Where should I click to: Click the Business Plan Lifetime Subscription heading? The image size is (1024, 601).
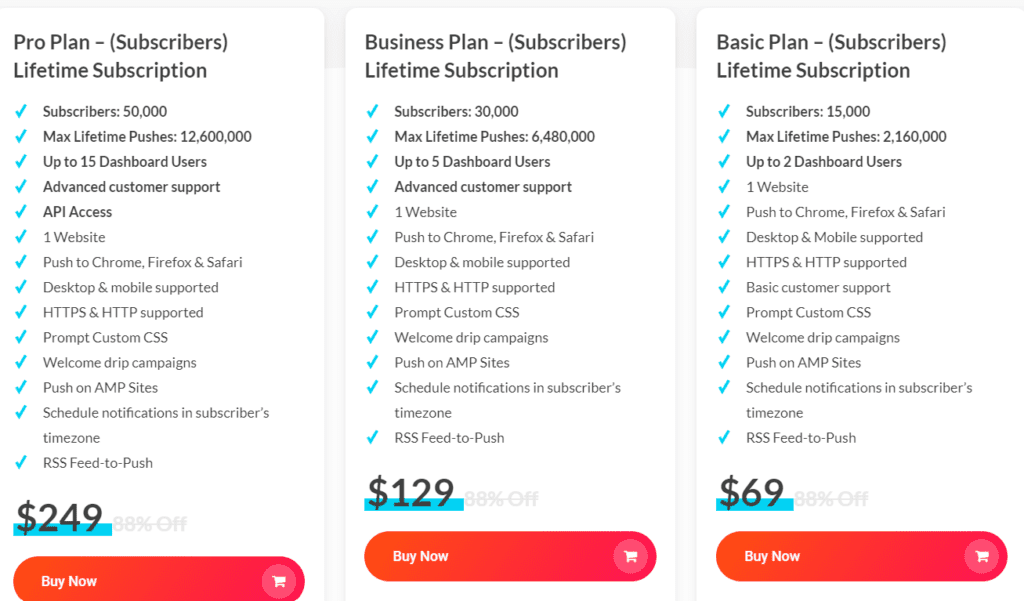[494, 57]
